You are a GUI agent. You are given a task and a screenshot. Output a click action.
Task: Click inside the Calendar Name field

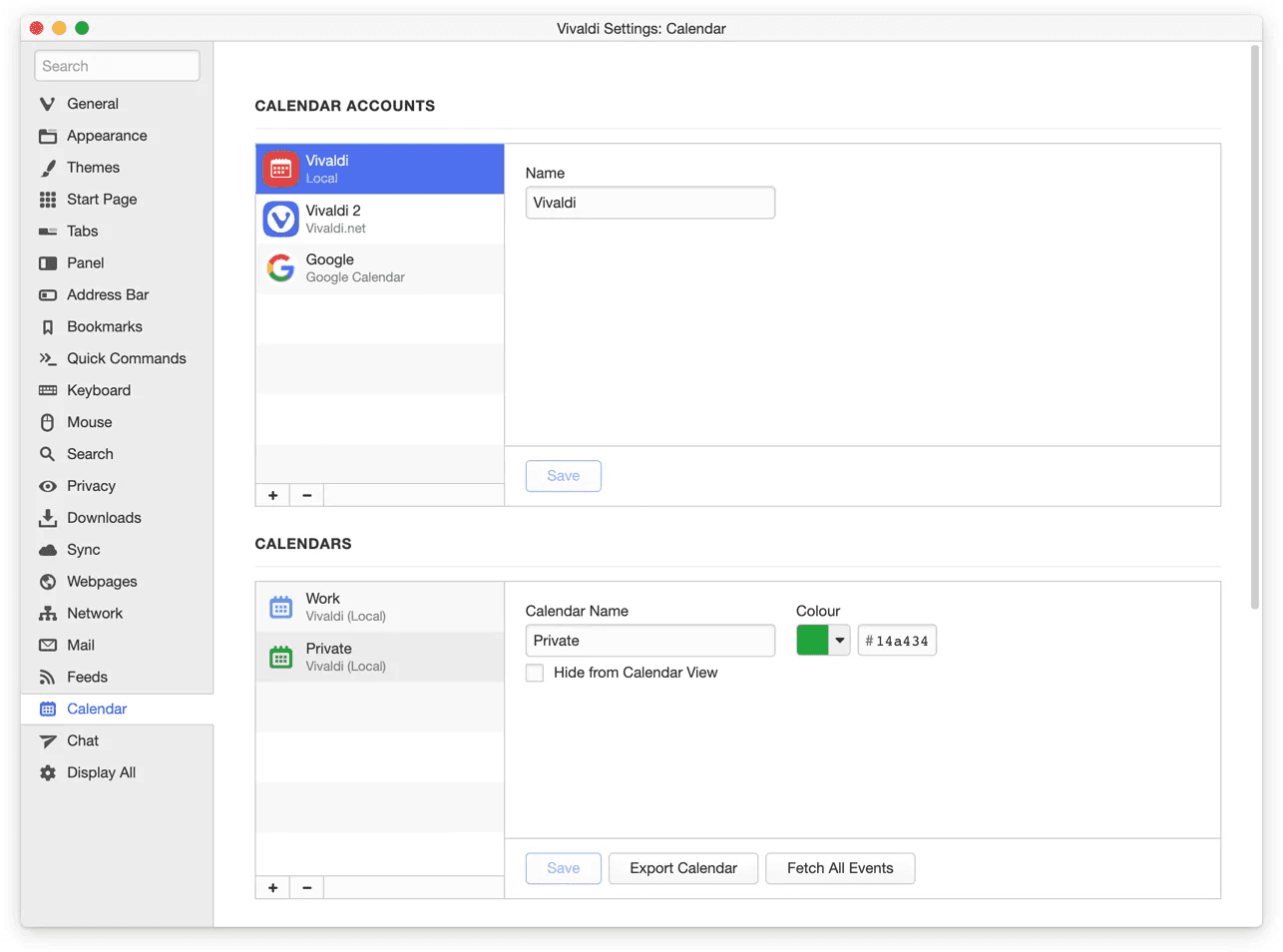(x=649, y=640)
